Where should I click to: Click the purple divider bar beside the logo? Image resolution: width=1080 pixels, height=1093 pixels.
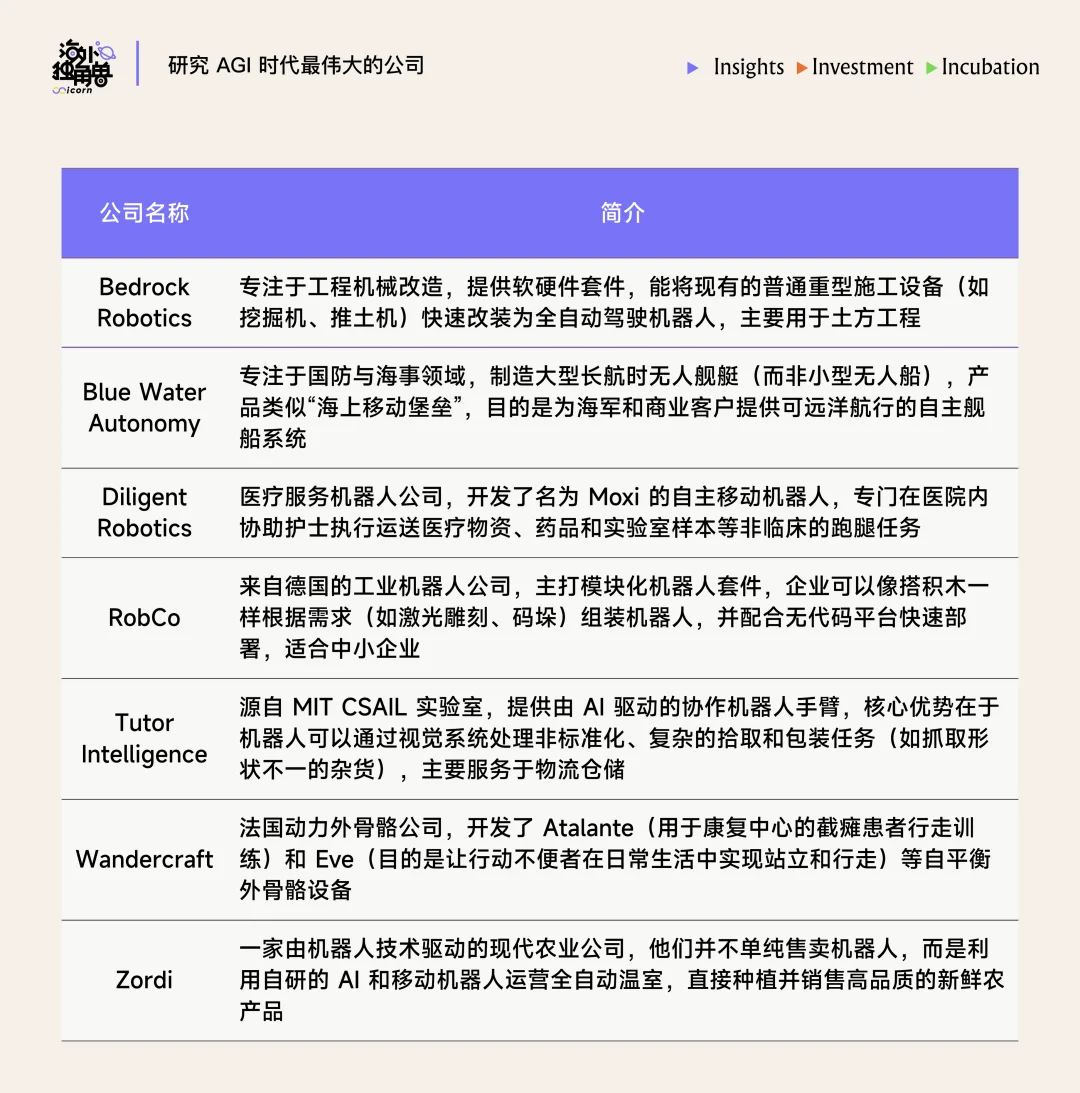click(138, 63)
